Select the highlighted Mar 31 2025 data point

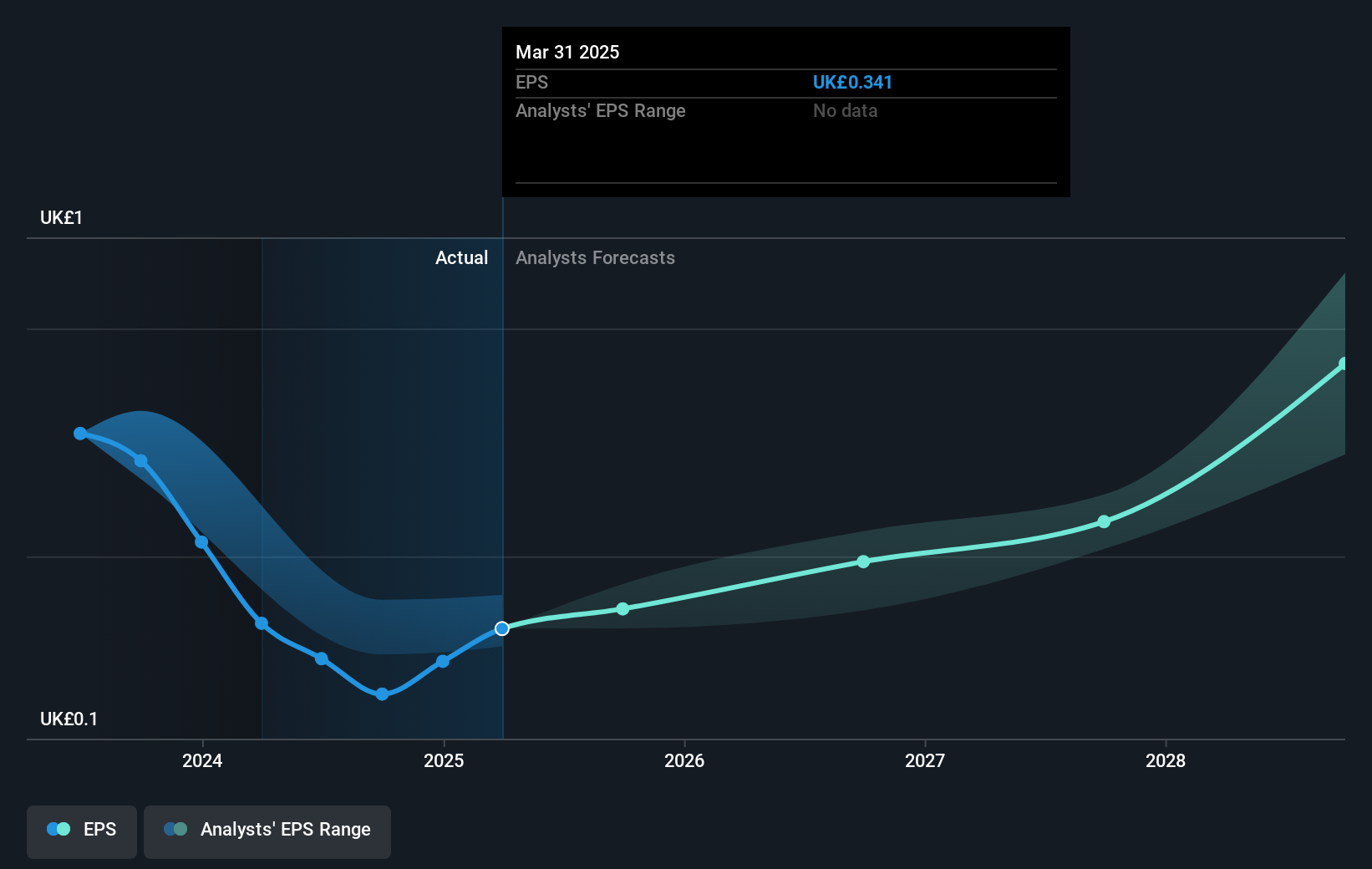(x=501, y=628)
